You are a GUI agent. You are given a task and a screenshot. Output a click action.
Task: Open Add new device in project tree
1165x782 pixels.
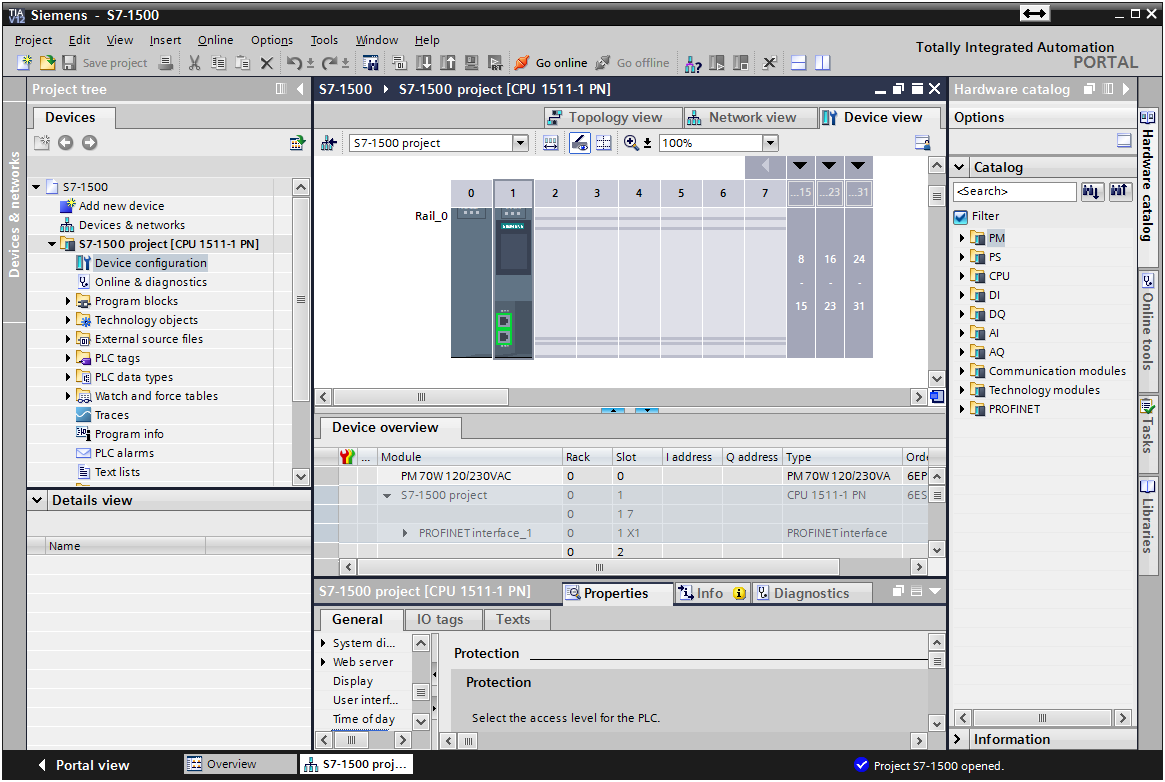click(121, 206)
